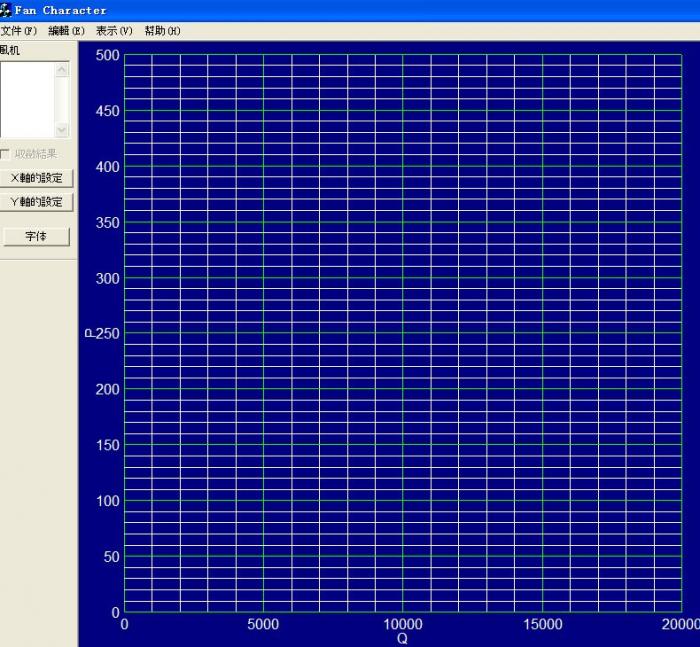700x647 pixels.
Task: Select the P label beside the chart
Action: tap(88, 334)
